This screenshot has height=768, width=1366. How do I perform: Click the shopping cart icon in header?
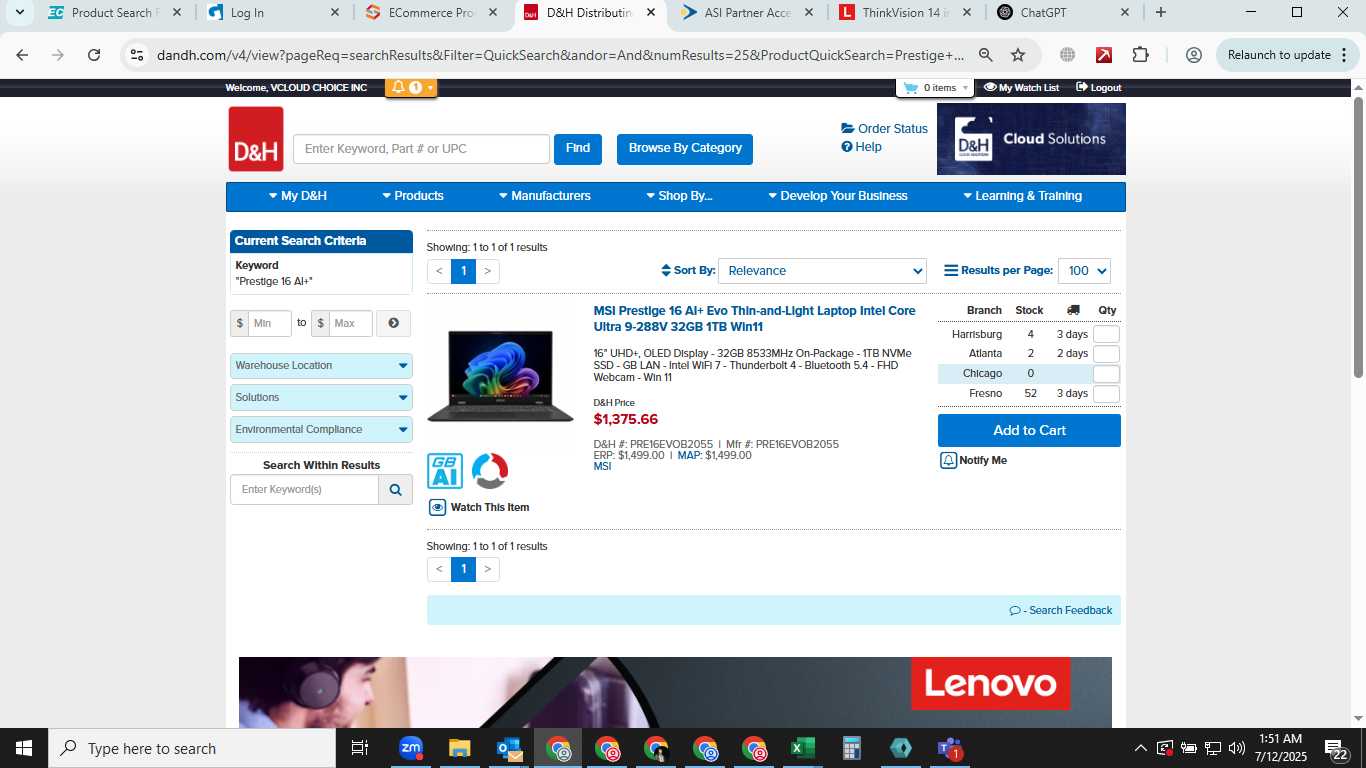click(910, 88)
